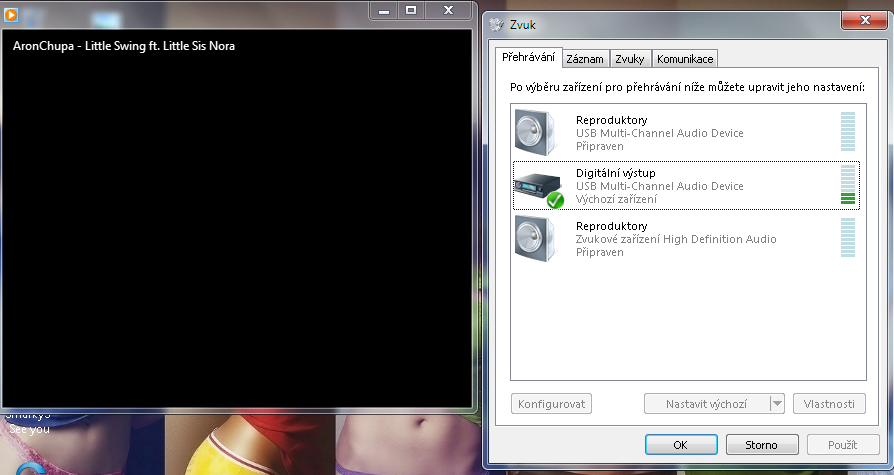Select 'Digitální výstup' device name text
The image size is (894, 475).
tap(616, 173)
